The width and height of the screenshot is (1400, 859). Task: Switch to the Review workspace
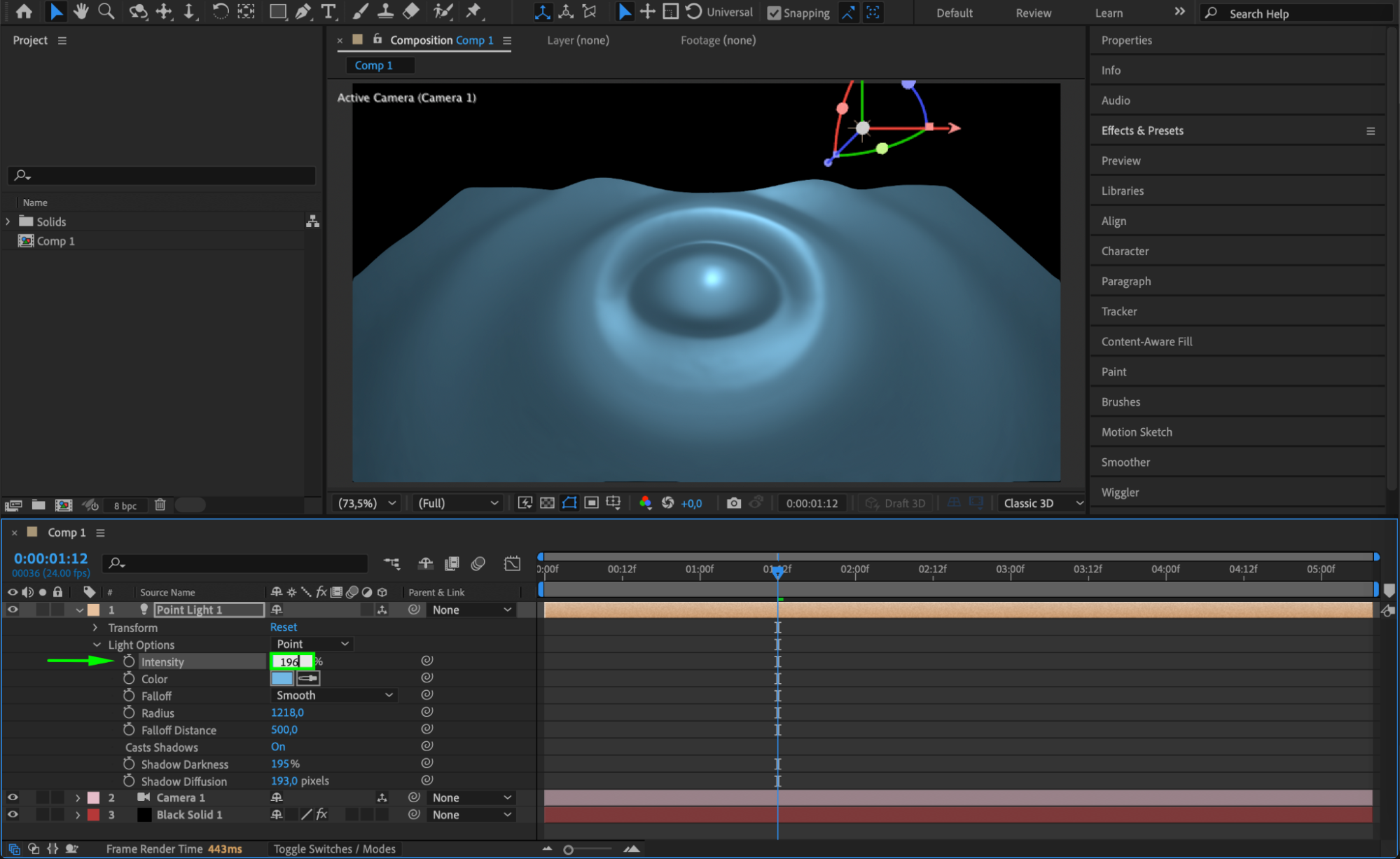click(x=1033, y=13)
